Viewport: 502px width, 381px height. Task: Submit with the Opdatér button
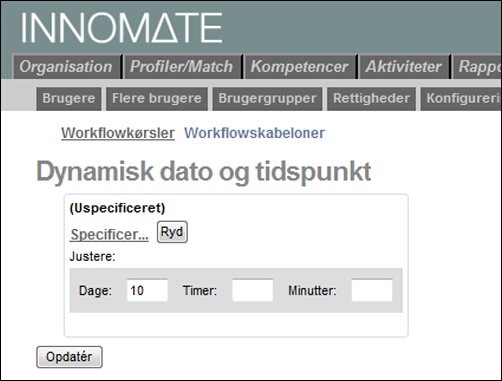[69, 357]
